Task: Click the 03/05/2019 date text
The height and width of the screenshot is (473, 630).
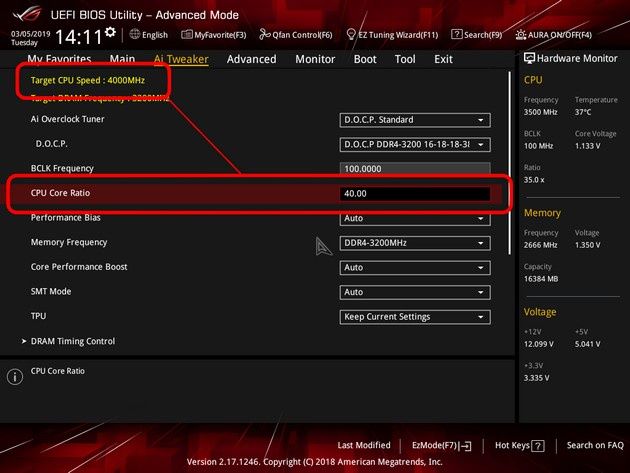Action: point(31,34)
